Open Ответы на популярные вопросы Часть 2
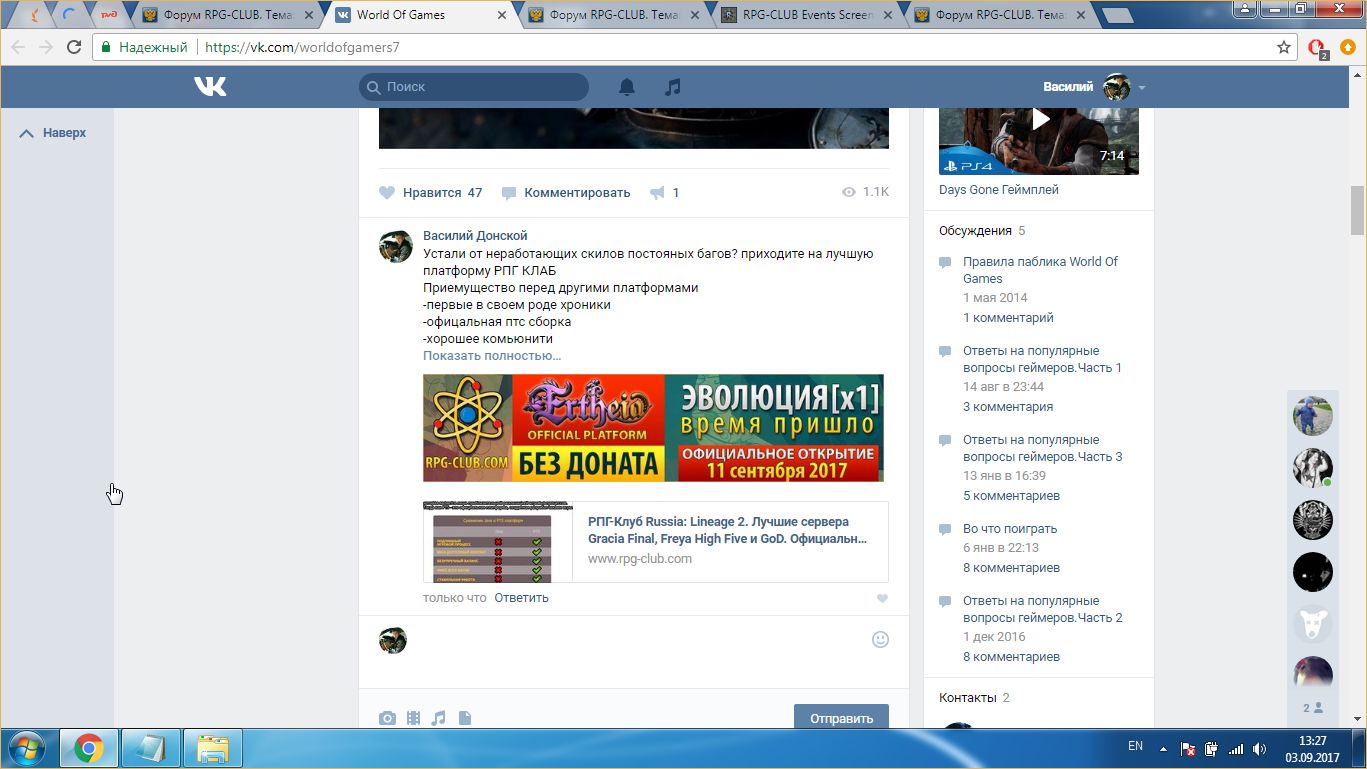 coord(1042,609)
